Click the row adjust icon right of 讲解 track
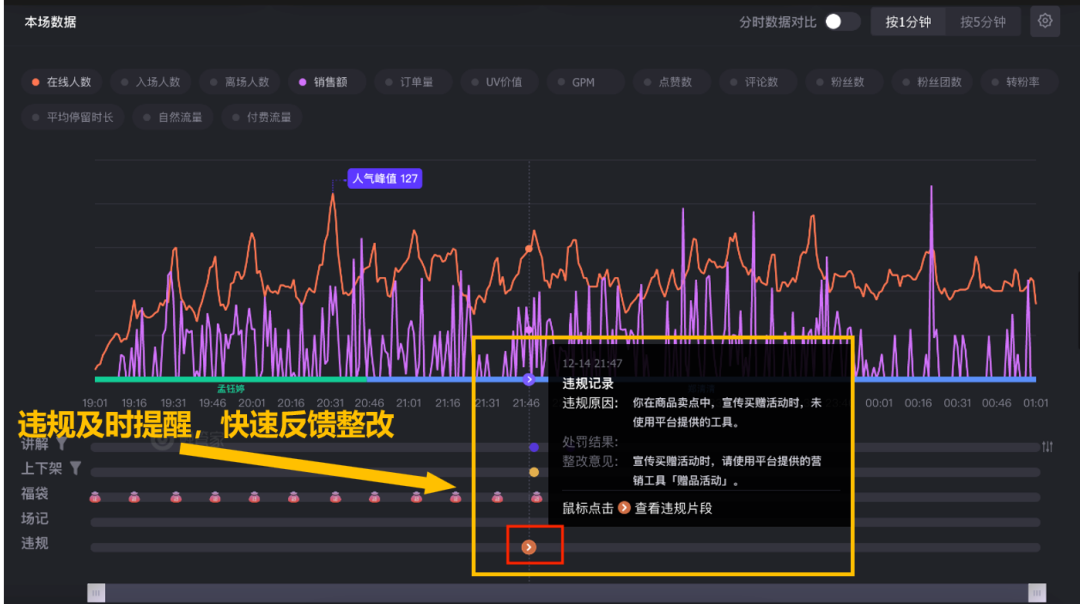Image resolution: width=1080 pixels, height=604 pixels. point(1047,446)
